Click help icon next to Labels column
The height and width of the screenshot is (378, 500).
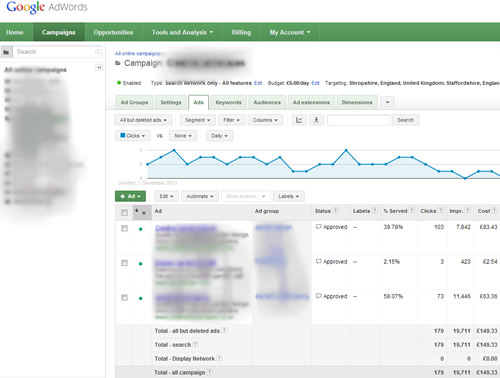pos(375,210)
